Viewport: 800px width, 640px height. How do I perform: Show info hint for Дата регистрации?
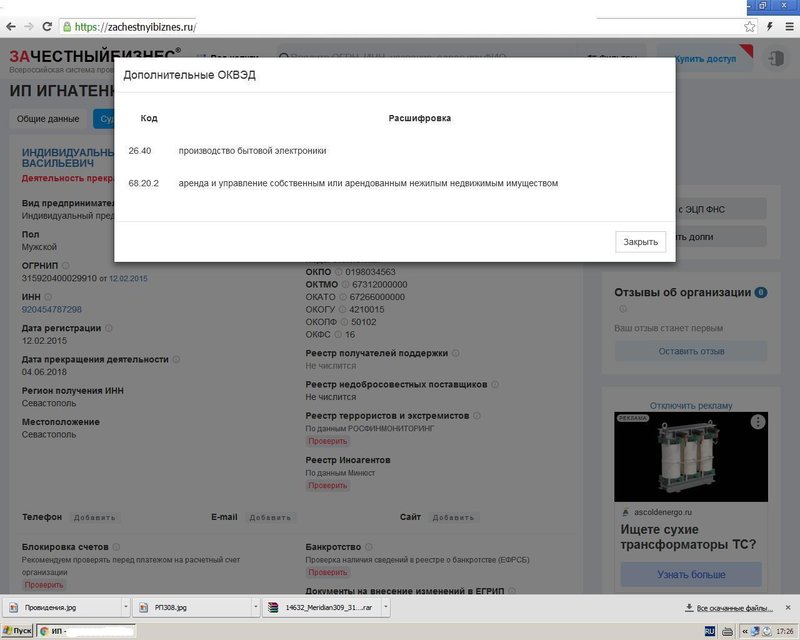(109, 328)
